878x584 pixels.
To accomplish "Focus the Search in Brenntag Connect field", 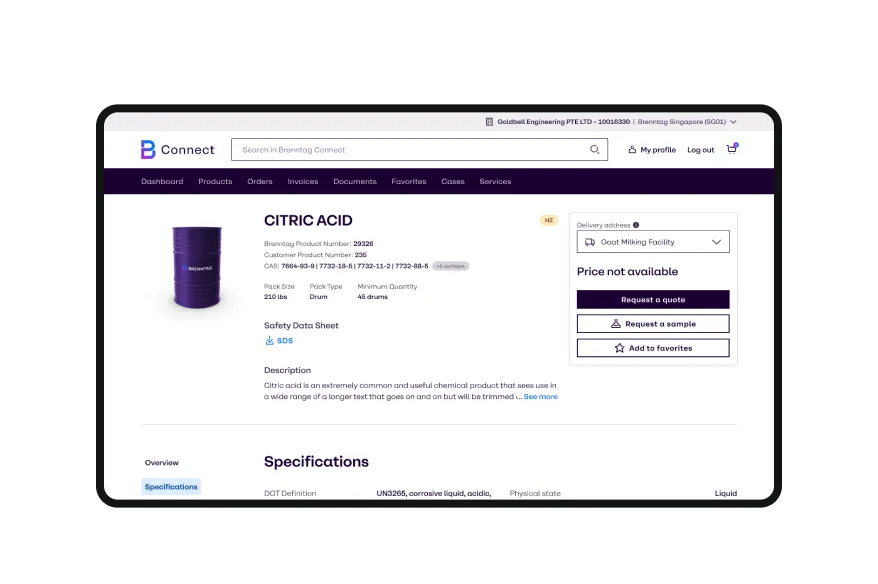I will (419, 149).
